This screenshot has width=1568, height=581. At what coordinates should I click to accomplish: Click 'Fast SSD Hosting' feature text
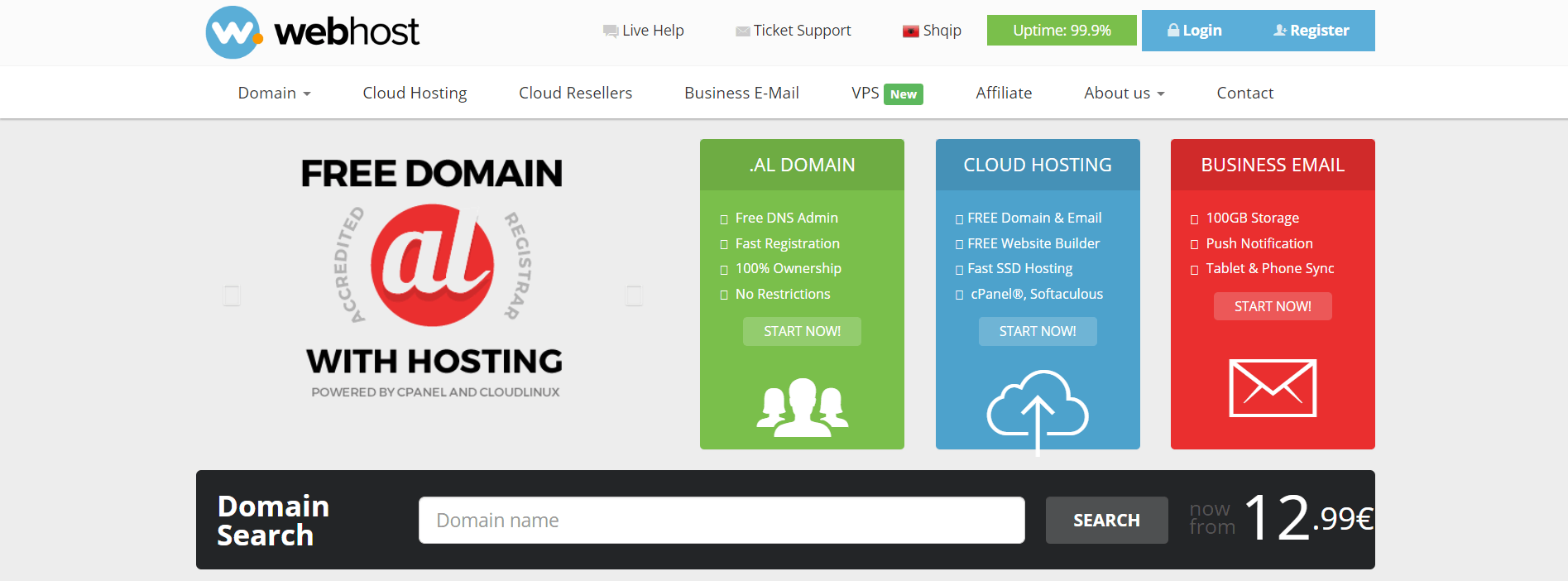point(1020,268)
